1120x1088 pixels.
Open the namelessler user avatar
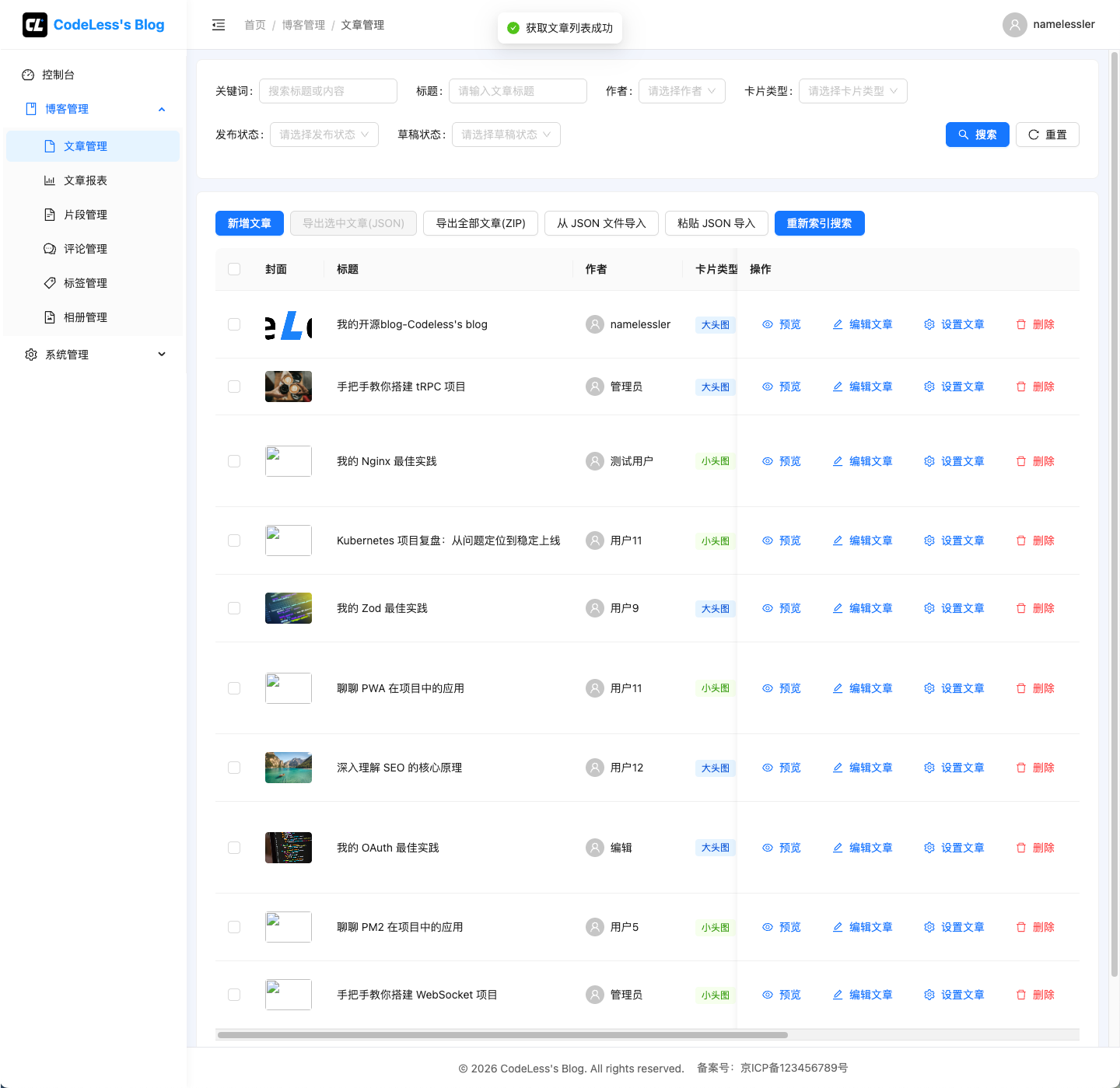click(1014, 25)
